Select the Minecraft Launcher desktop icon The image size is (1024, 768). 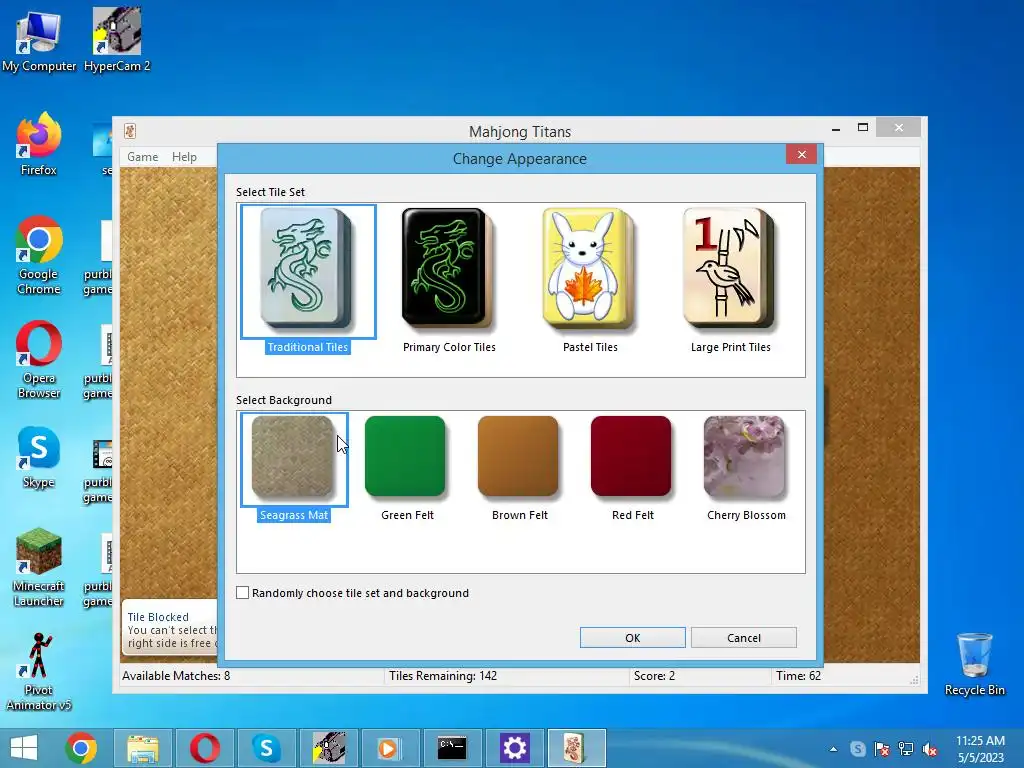(x=39, y=568)
